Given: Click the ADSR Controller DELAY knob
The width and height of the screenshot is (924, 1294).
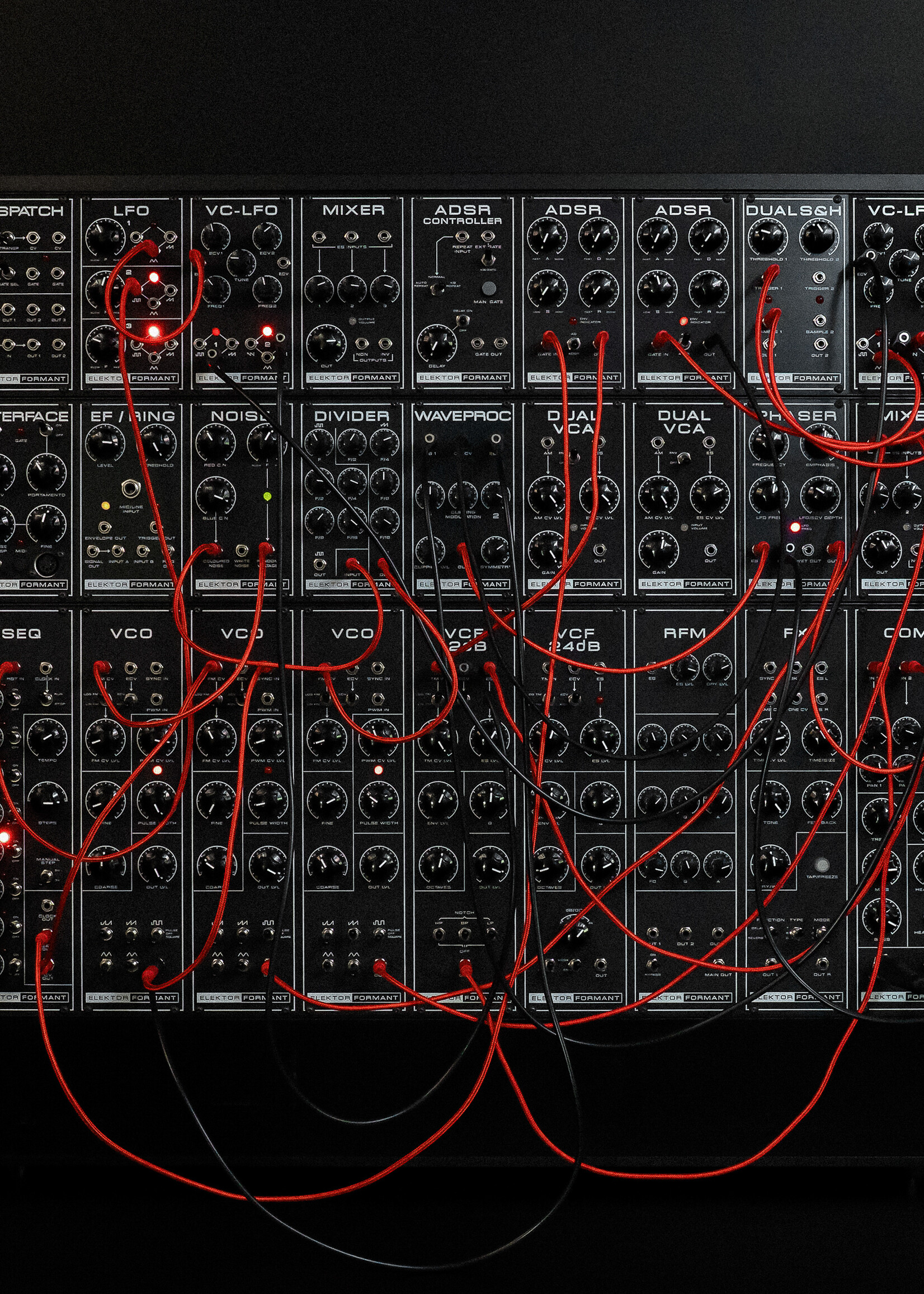Looking at the screenshot, I should [436, 344].
